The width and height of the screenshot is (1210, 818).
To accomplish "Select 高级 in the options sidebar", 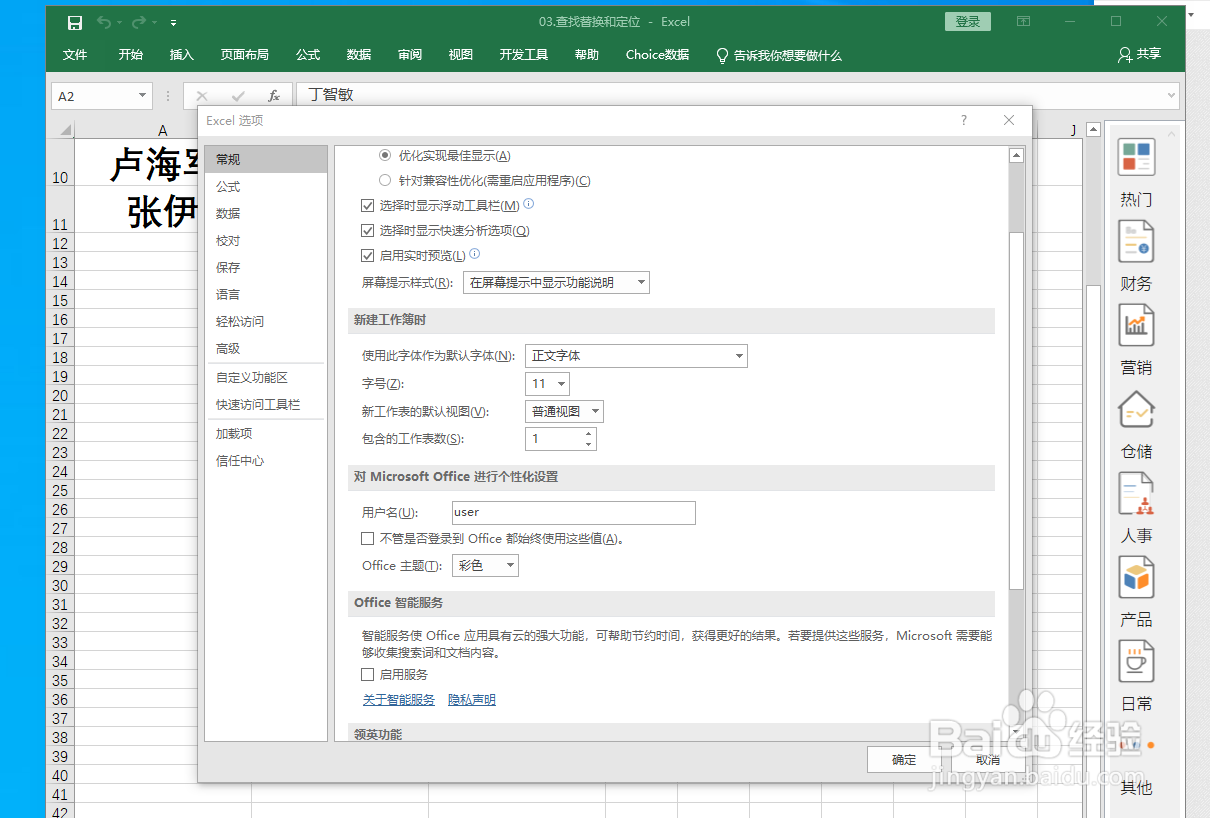I will click(x=228, y=348).
